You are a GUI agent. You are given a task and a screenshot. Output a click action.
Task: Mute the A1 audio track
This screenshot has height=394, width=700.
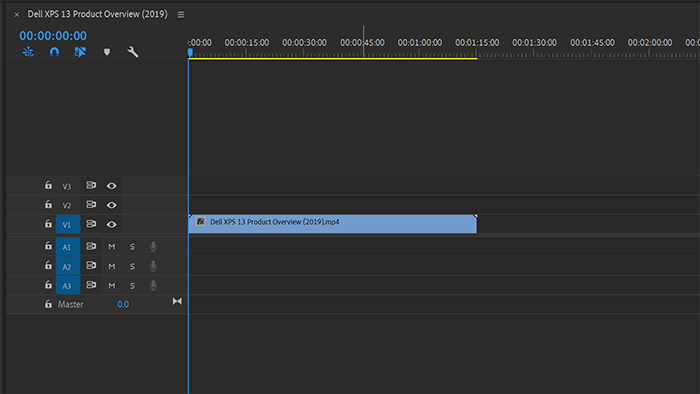pos(112,247)
